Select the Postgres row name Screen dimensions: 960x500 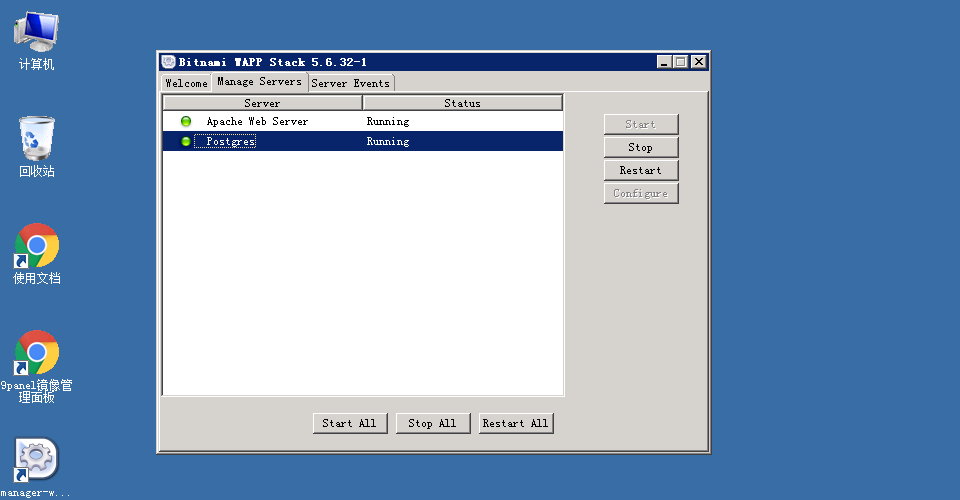coord(230,141)
